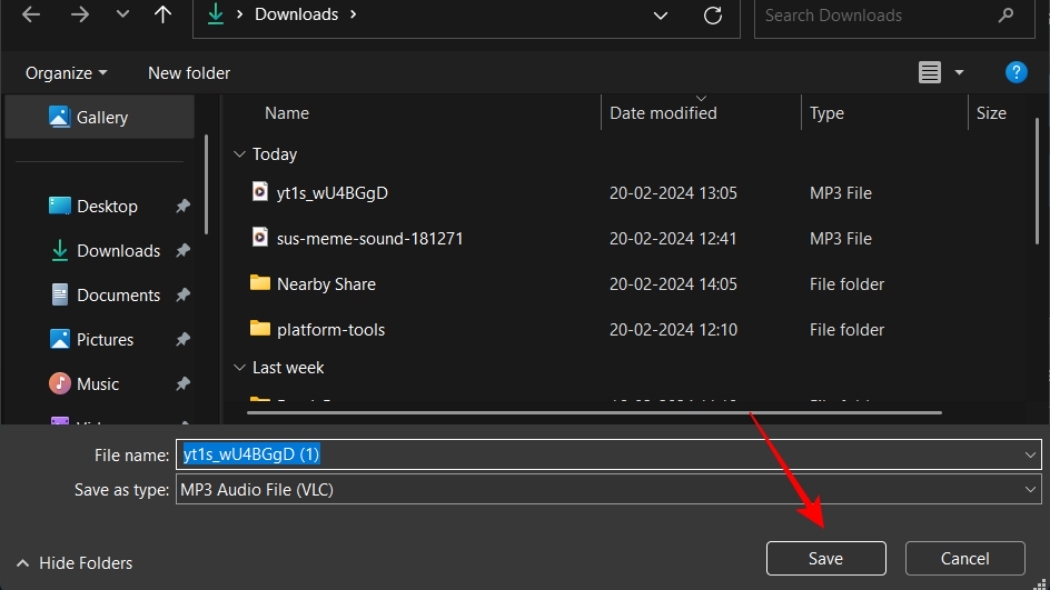Unpin Desktop from quick access

[183, 206]
